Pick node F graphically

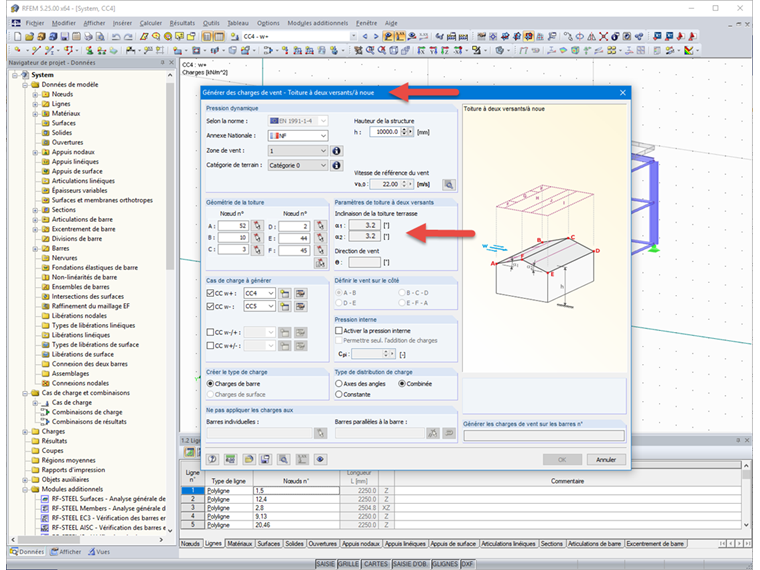click(x=320, y=250)
